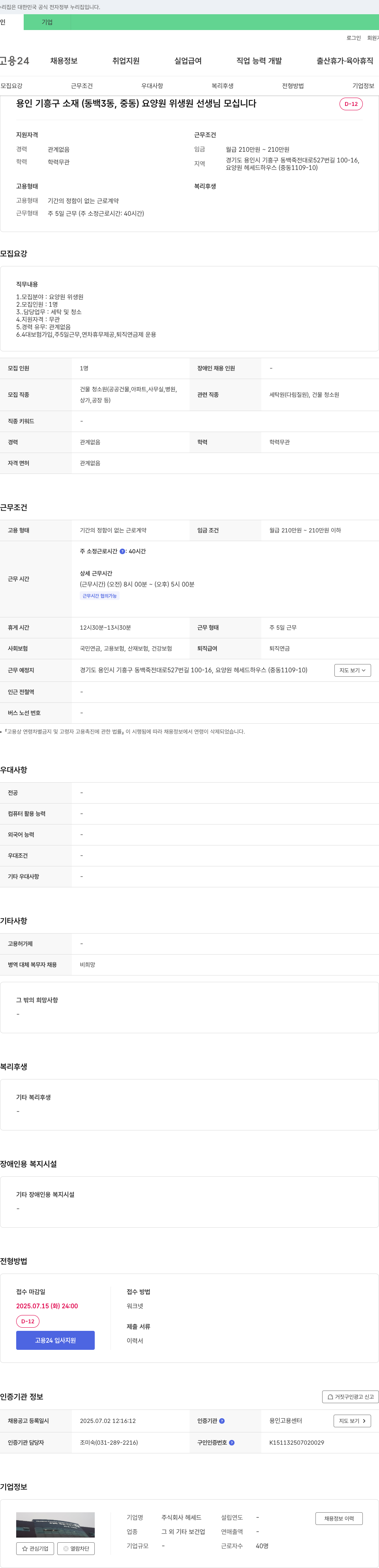This screenshot has width=379, height=1568.
Task: Click the 구인인증번호 help icon
Action: [x=232, y=1443]
